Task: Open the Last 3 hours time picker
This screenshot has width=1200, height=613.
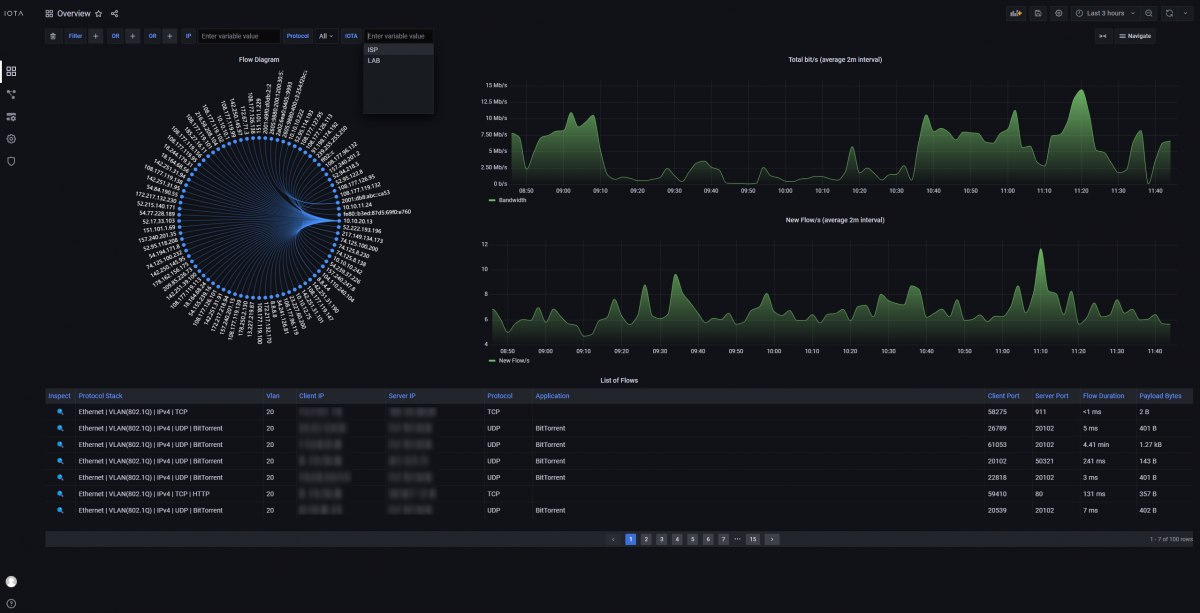Action: [x=1105, y=13]
